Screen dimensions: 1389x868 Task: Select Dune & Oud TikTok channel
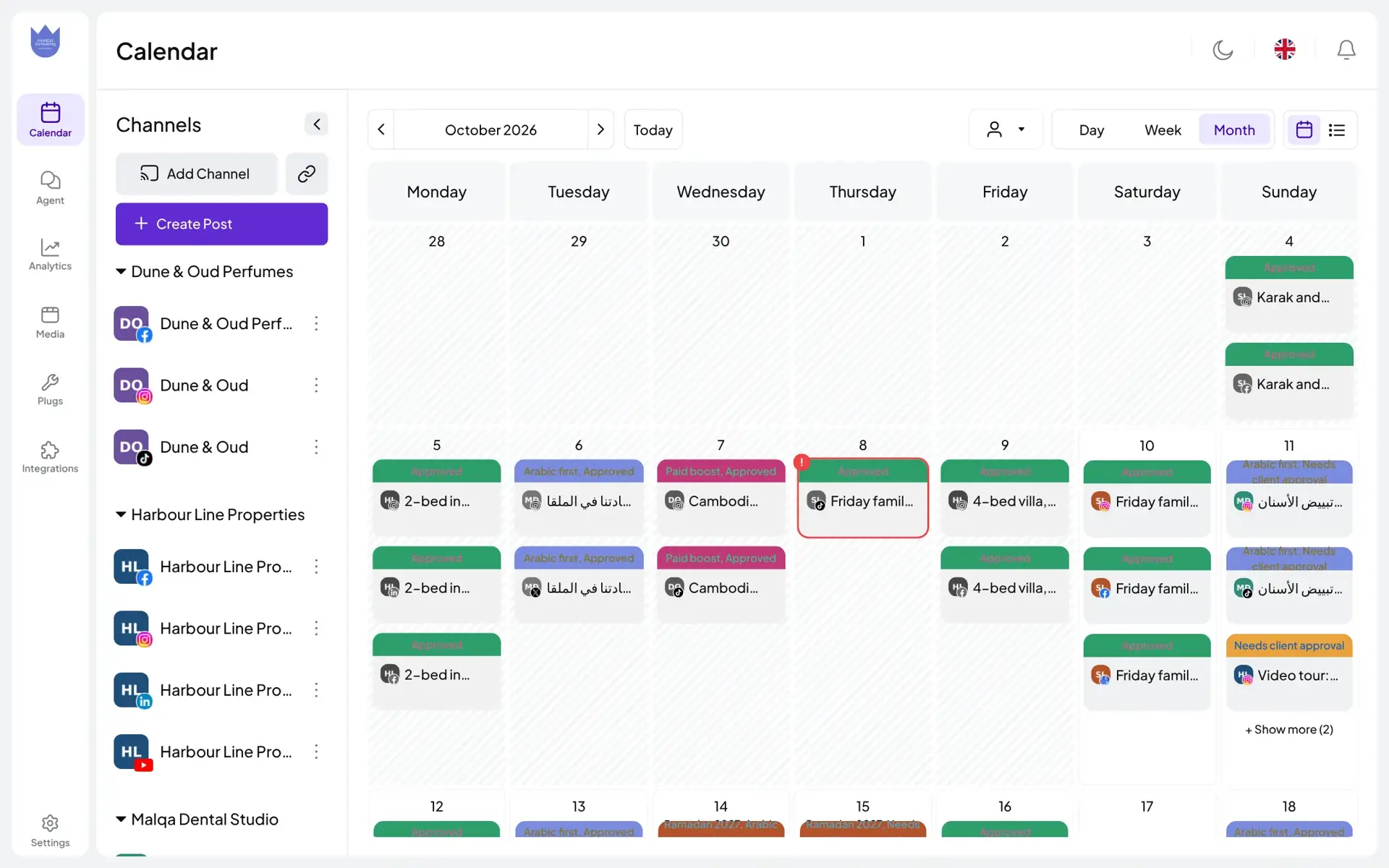204,447
